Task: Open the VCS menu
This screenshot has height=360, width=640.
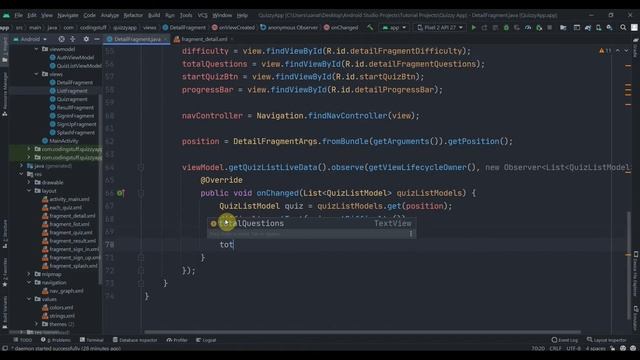Action: coord(202,15)
